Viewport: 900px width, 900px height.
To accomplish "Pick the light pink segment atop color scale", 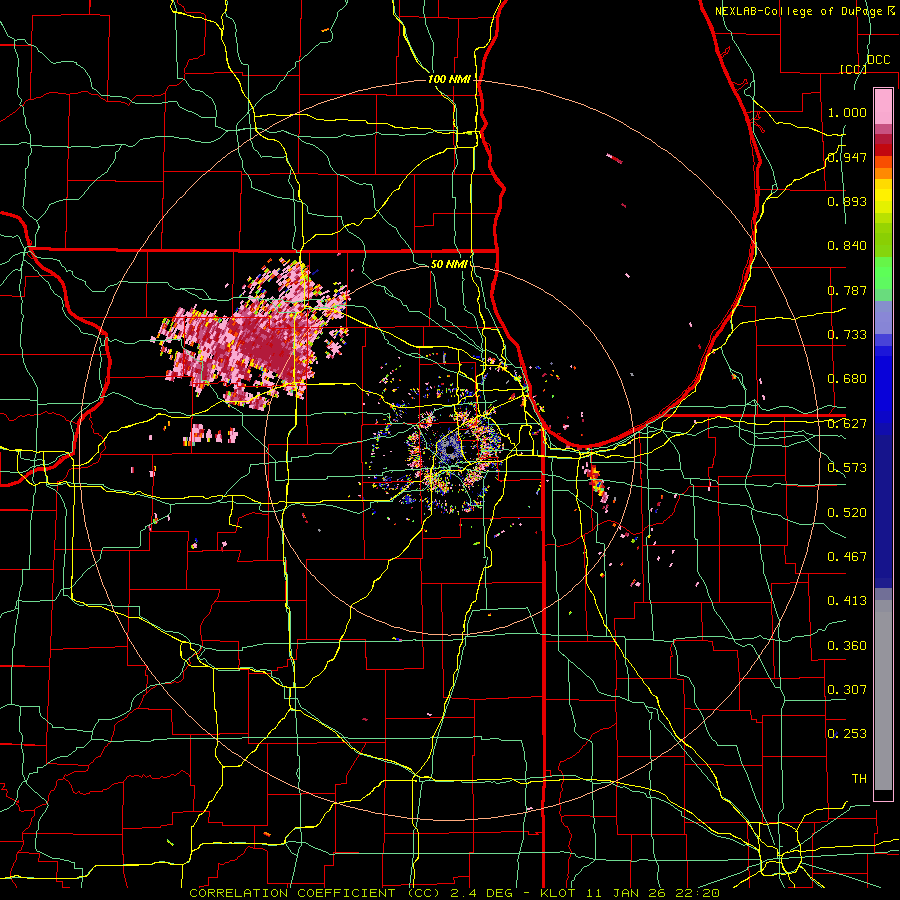I will [x=883, y=106].
